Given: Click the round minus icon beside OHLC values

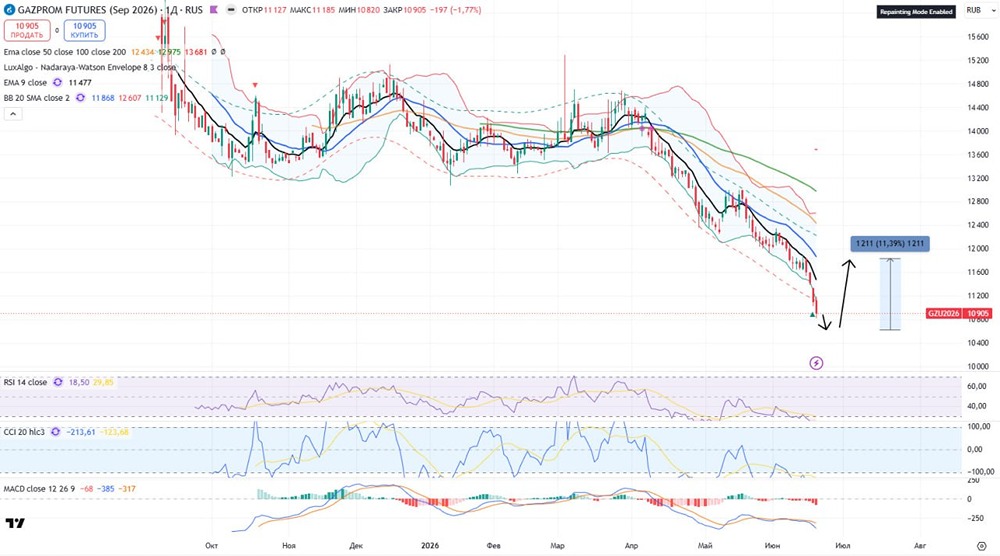Looking at the screenshot, I should coord(230,10).
